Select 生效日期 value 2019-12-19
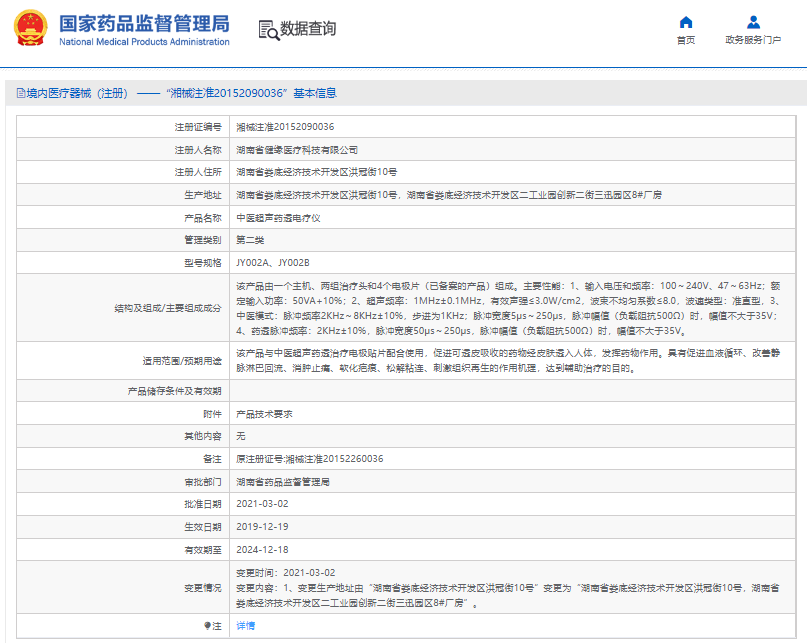The width and height of the screenshot is (807, 643). click(x=262, y=527)
